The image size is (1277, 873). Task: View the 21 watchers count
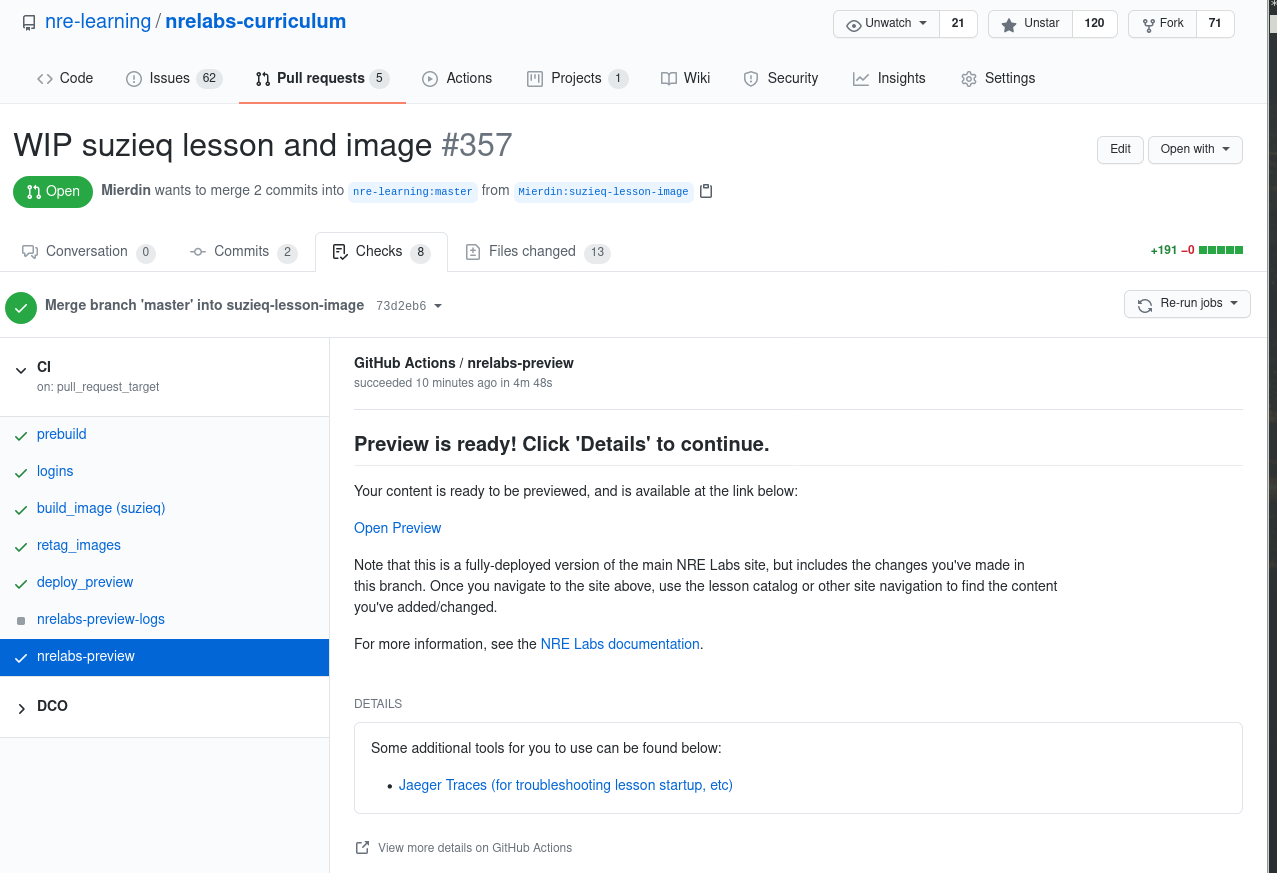[x=958, y=24]
